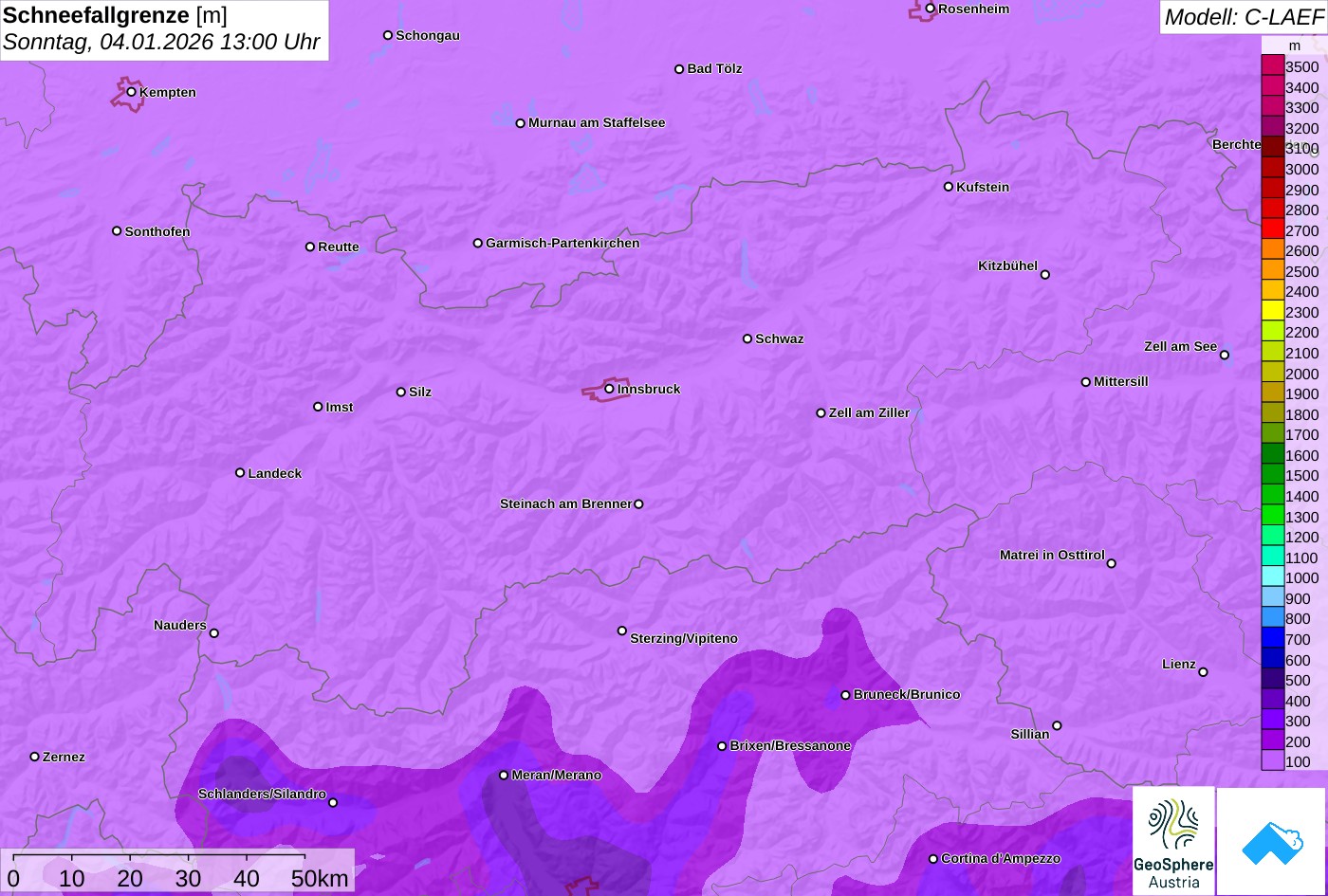This screenshot has height=896, width=1328.
Task: Click the Kempten city marker
Action: 131,92
